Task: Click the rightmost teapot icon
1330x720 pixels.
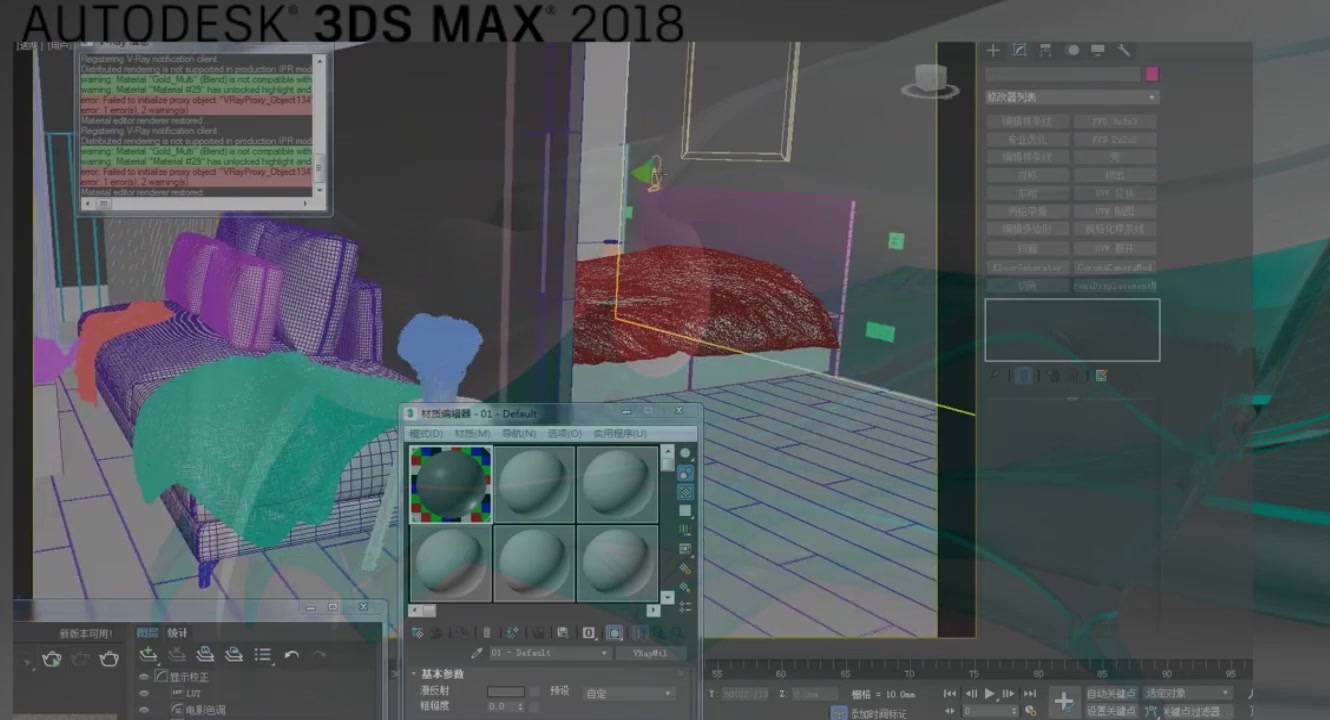Action: pos(109,659)
